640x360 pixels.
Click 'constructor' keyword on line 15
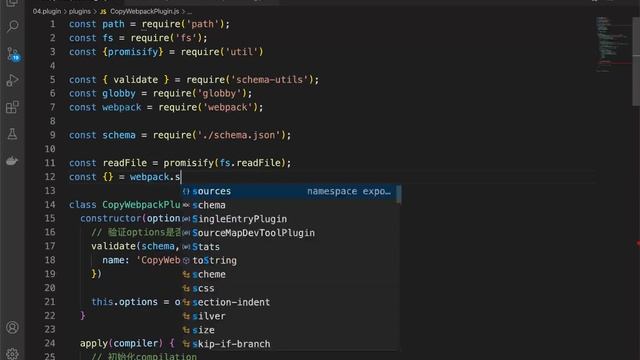[111, 218]
